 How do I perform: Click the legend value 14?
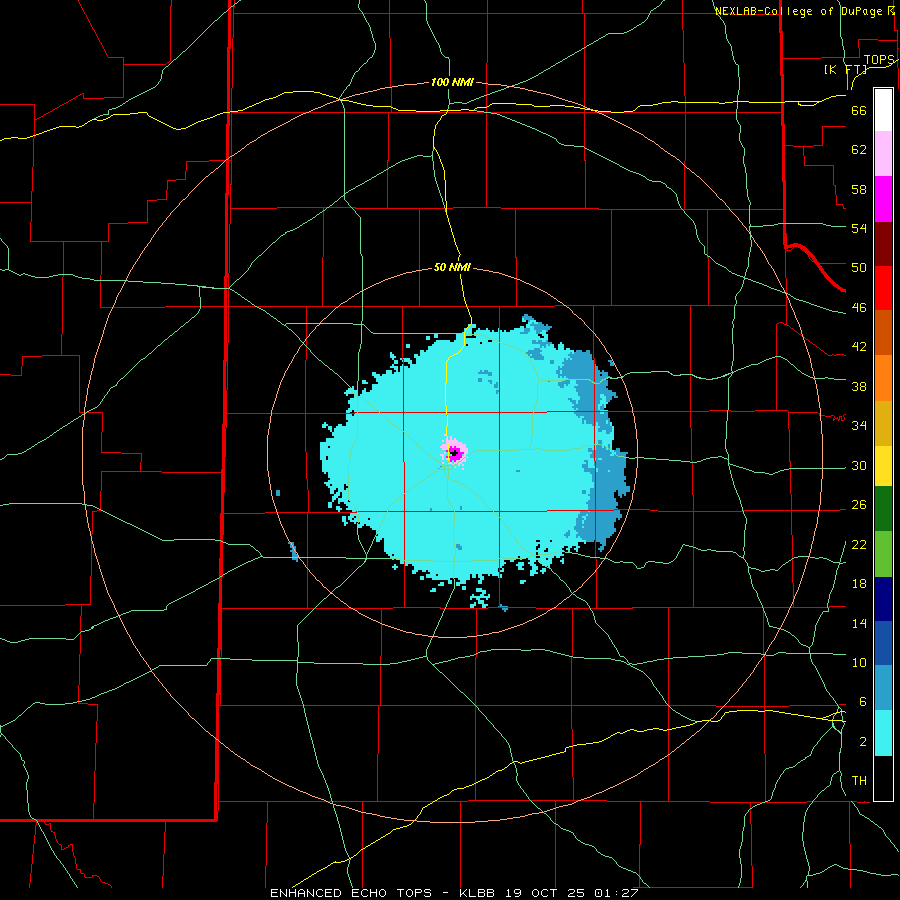coord(859,623)
